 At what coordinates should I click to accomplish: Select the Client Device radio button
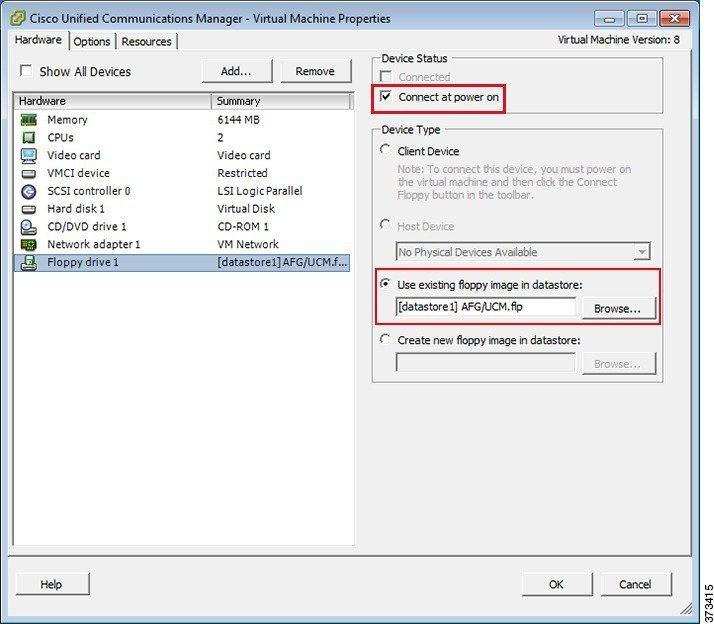[x=385, y=150]
